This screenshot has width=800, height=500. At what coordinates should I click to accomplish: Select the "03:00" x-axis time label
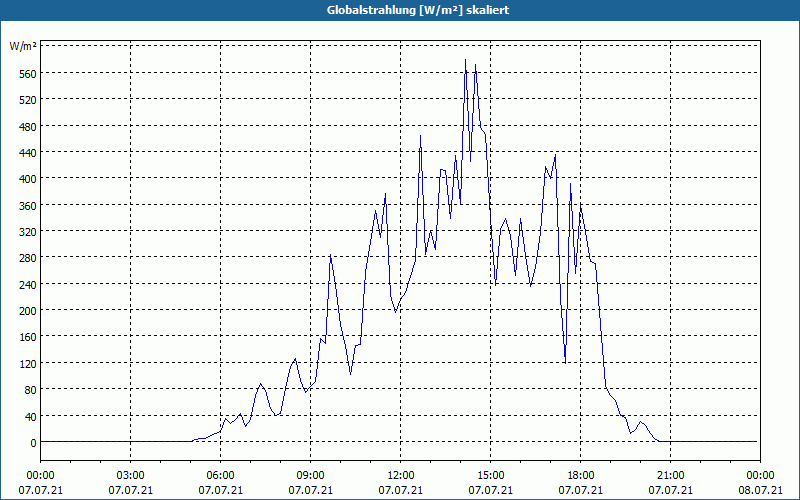130,476
